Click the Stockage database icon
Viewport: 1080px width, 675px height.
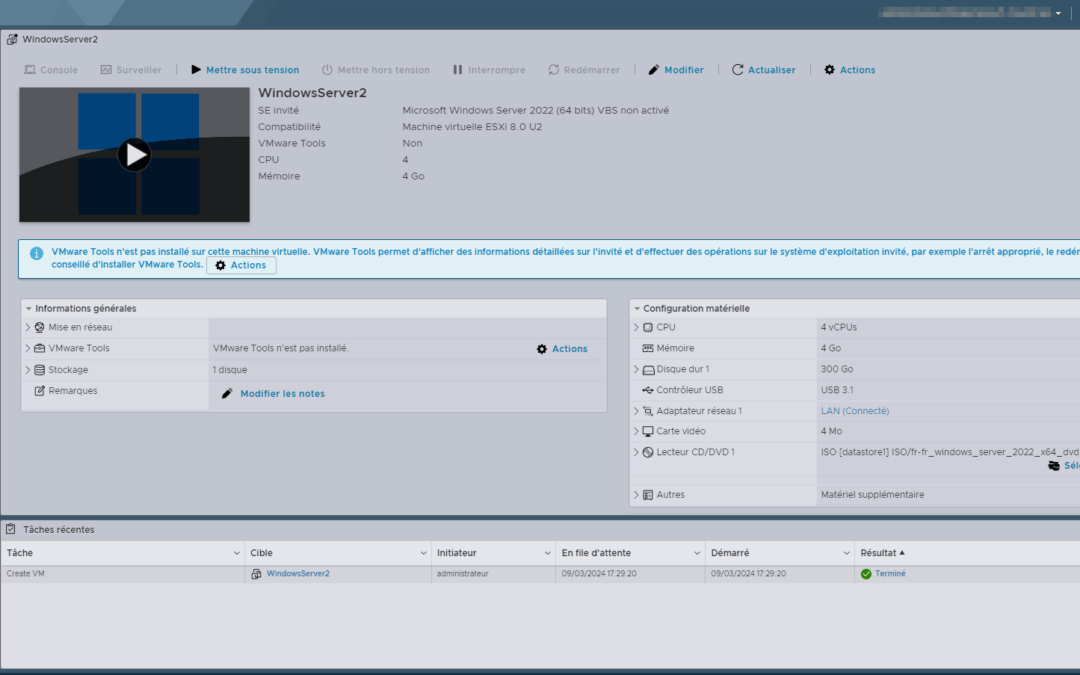(x=39, y=370)
